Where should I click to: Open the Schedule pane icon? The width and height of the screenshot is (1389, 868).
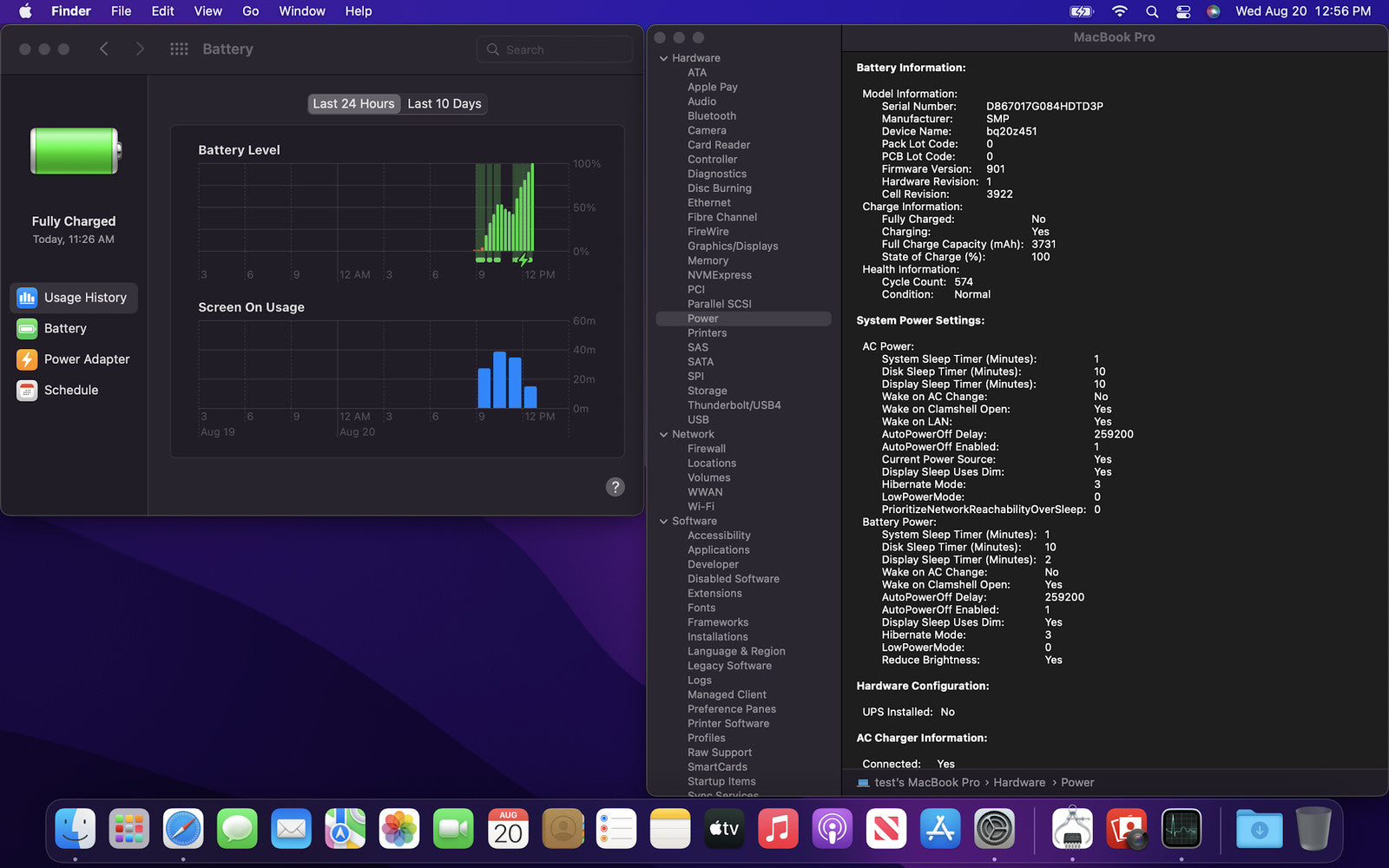pyautogui.click(x=27, y=391)
